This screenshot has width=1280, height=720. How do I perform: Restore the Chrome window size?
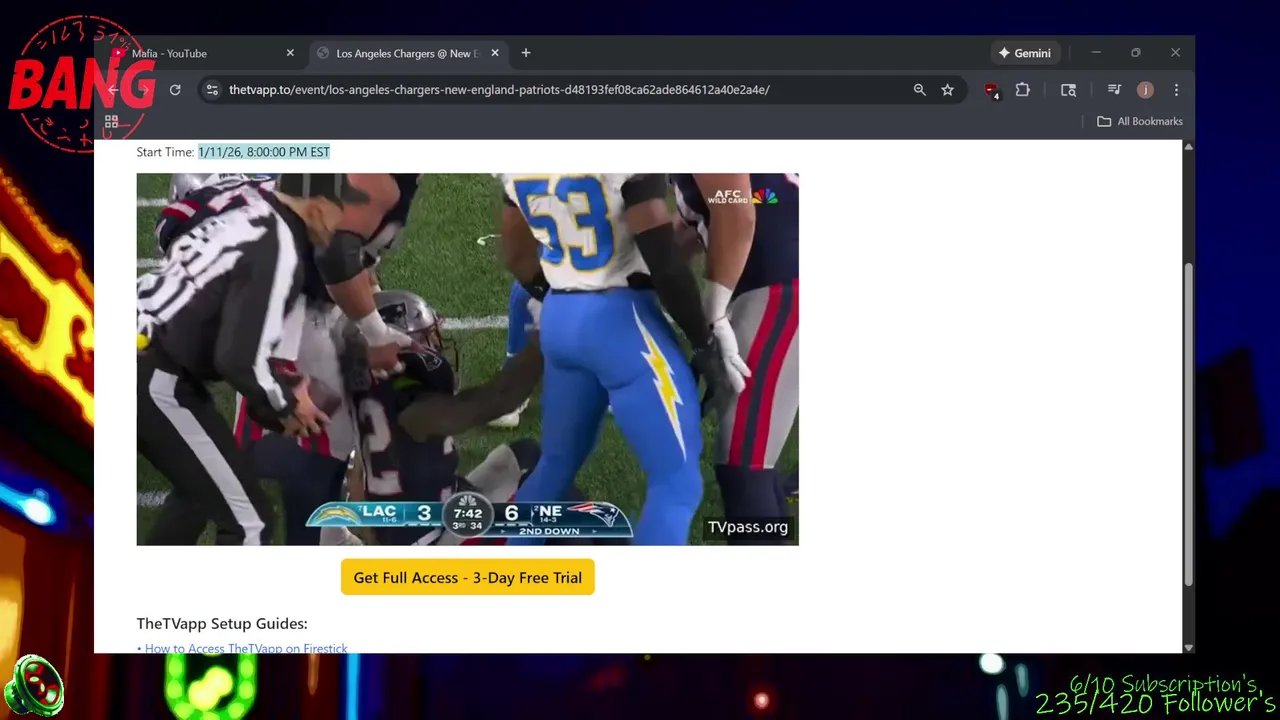tap(1136, 53)
